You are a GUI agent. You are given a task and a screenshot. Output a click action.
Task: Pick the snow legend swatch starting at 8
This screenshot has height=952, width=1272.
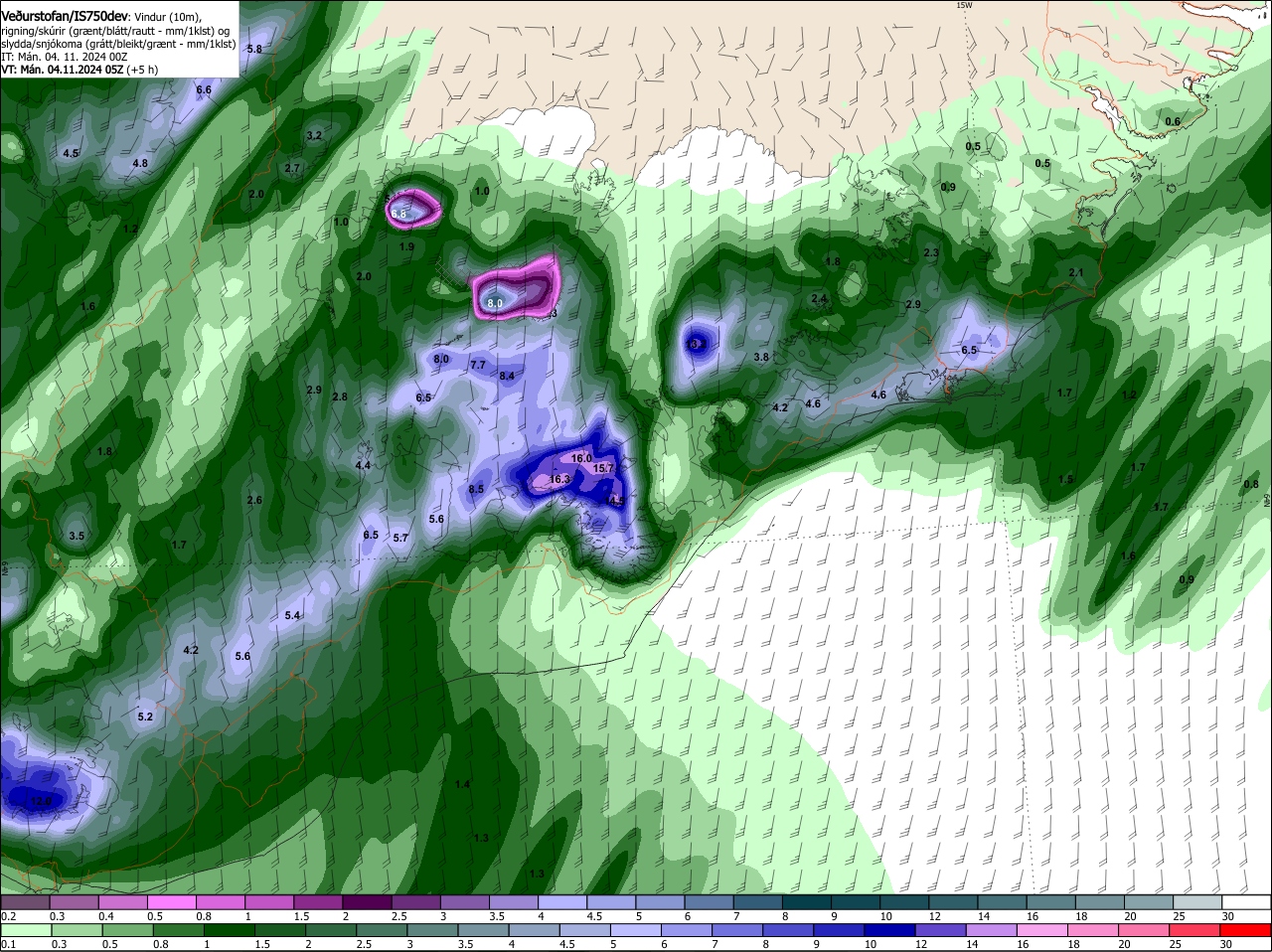(x=807, y=902)
